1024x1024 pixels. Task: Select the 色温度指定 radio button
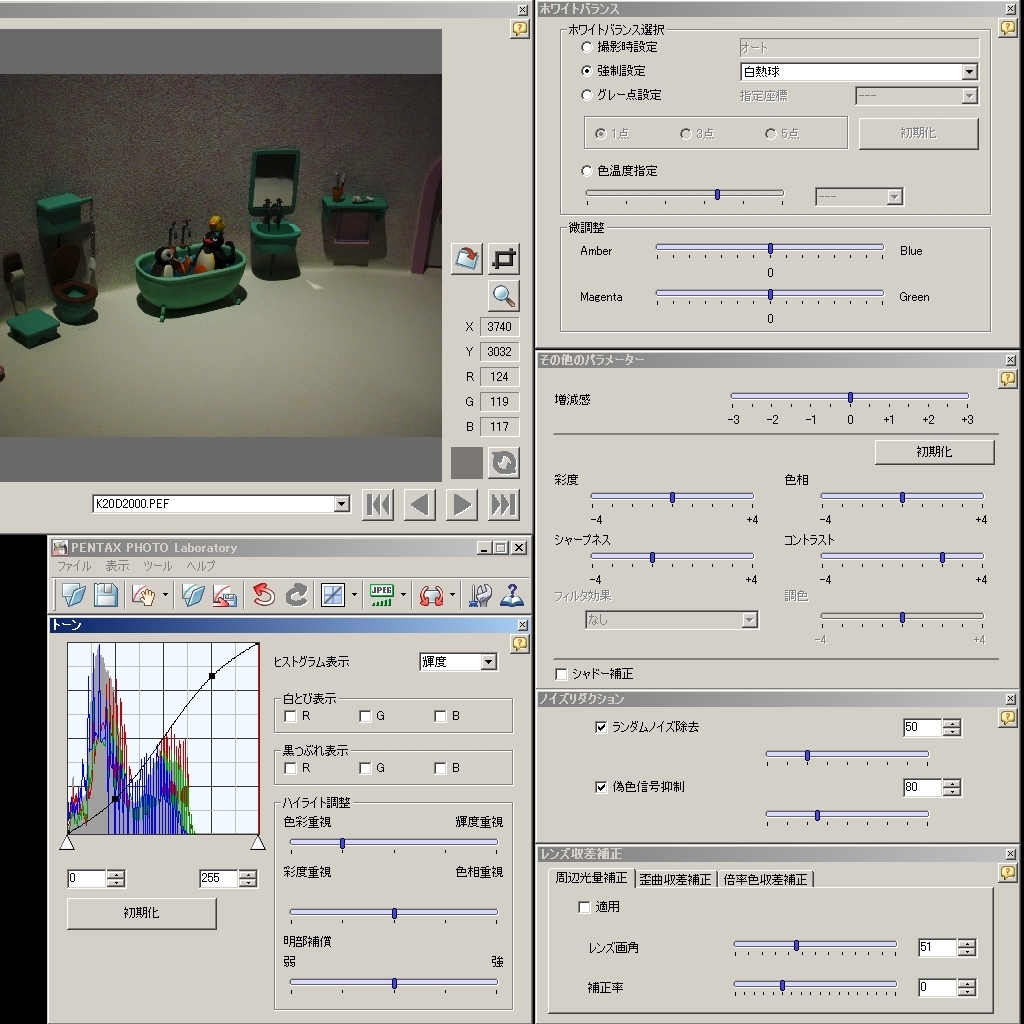587,171
